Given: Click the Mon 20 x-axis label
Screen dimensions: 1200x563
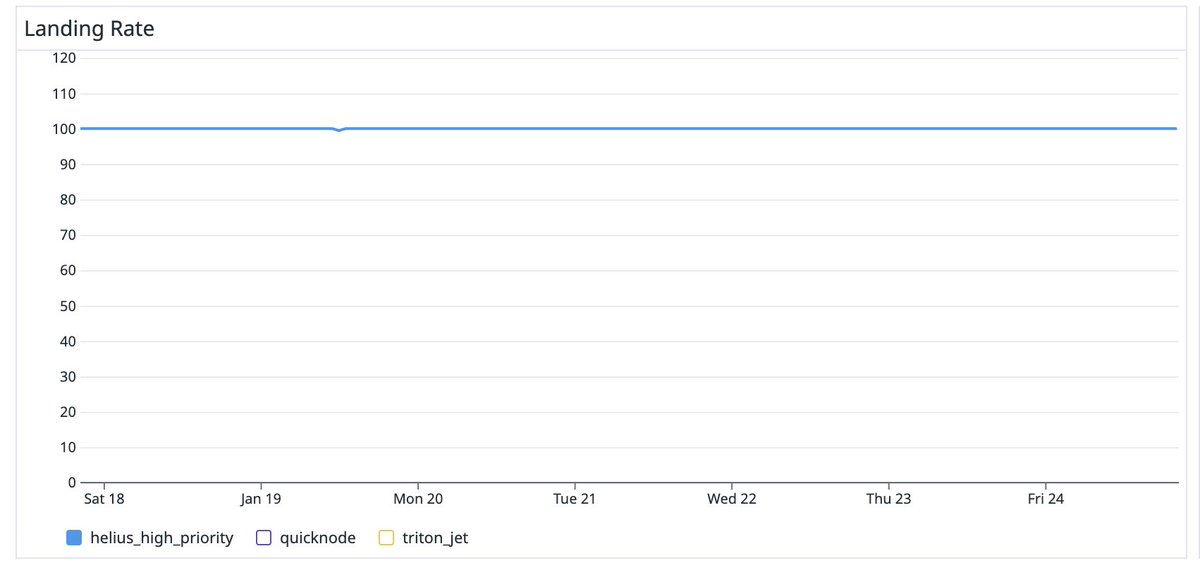Looking at the screenshot, I should [418, 499].
